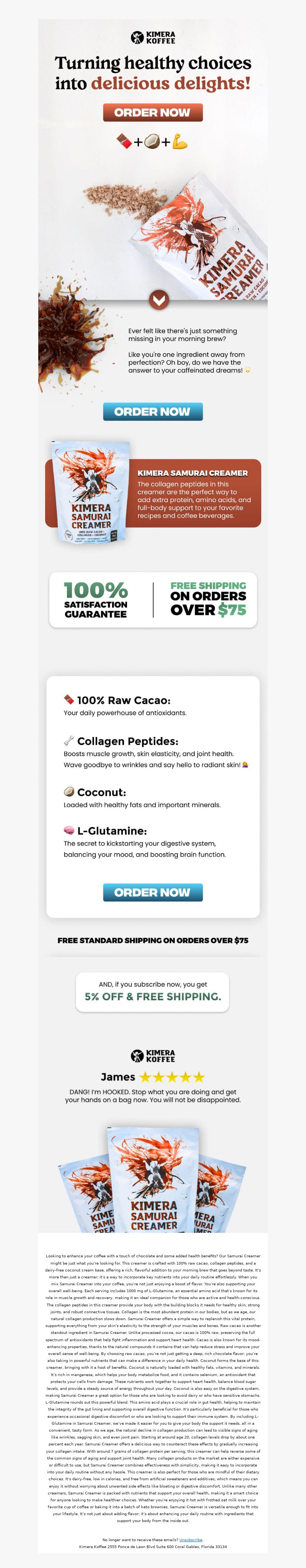Click the brain icon beside L-Glutamine
The height and width of the screenshot is (1568, 306).
coord(69,830)
